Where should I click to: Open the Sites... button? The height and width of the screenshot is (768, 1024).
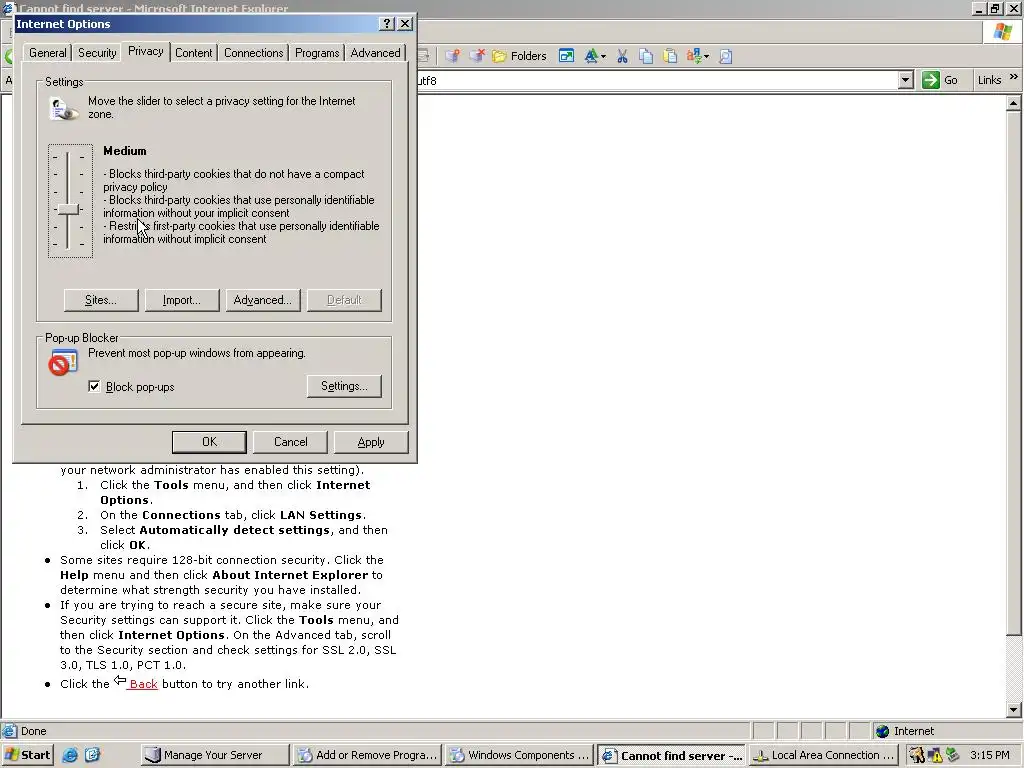[x=101, y=300]
